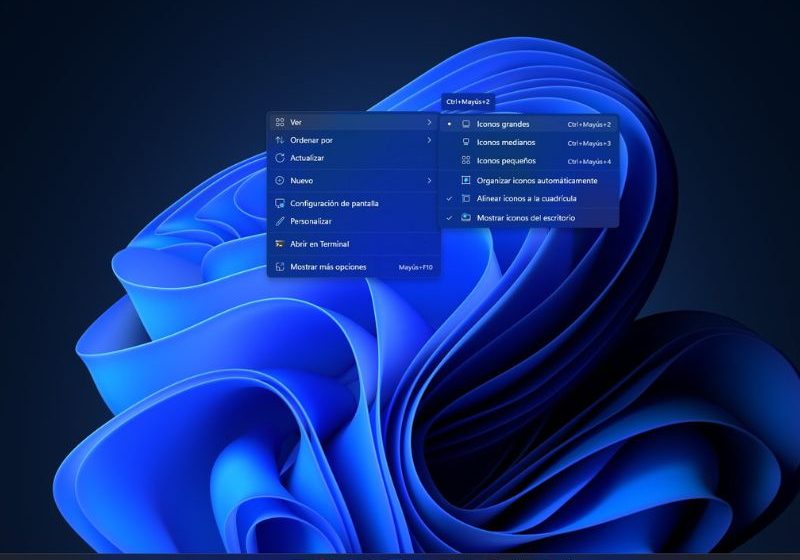This screenshot has width=800, height=560.
Task: Click the small grid icon beside Iconos pequeños
Action: [466, 160]
